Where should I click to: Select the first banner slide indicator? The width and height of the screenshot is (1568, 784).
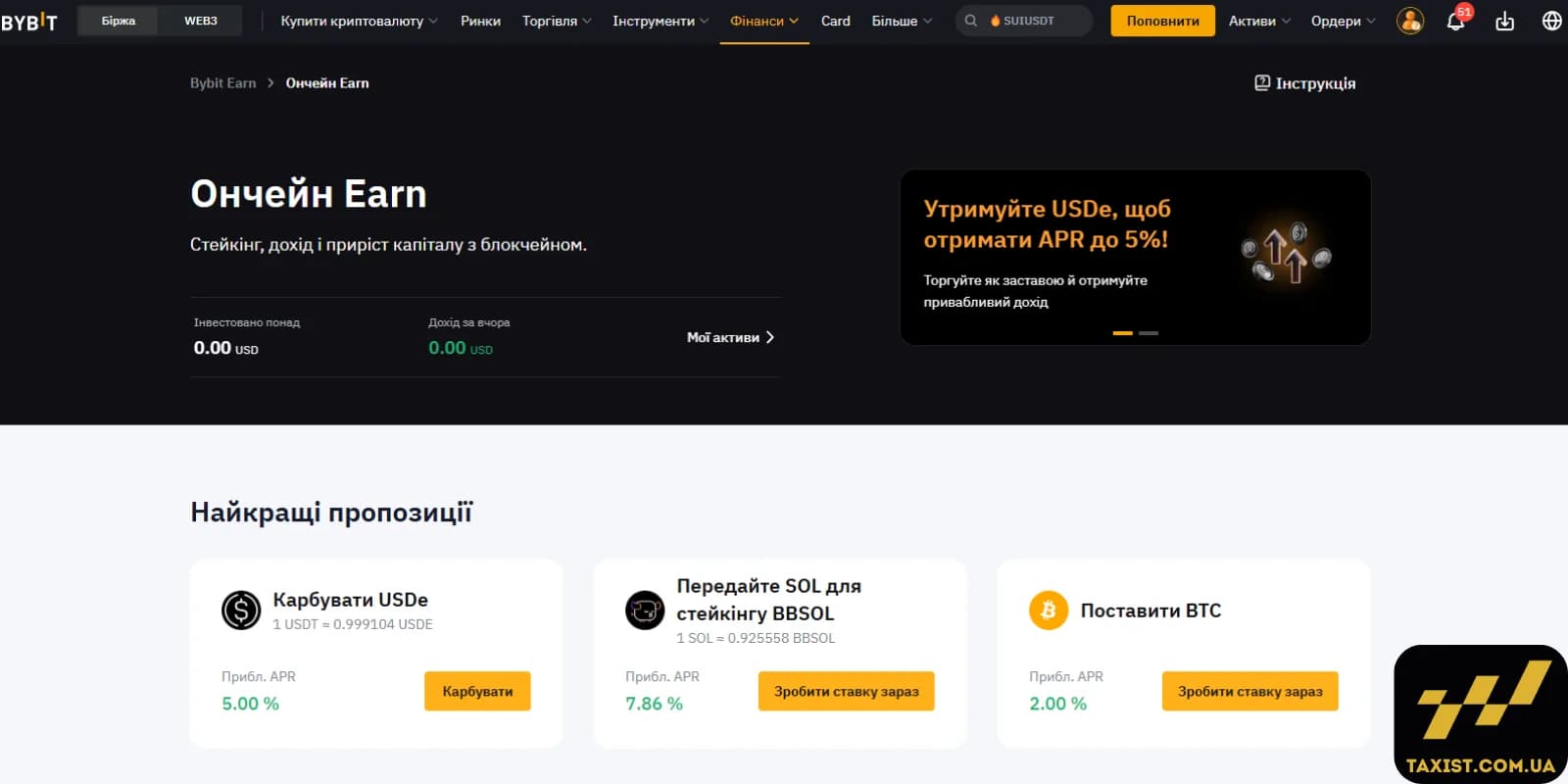[x=1123, y=333]
